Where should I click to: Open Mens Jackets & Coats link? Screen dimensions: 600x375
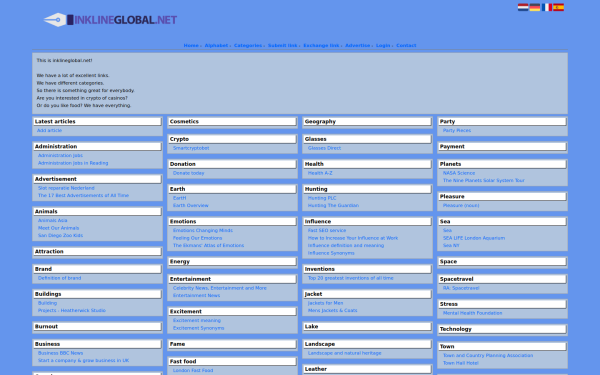coord(333,310)
